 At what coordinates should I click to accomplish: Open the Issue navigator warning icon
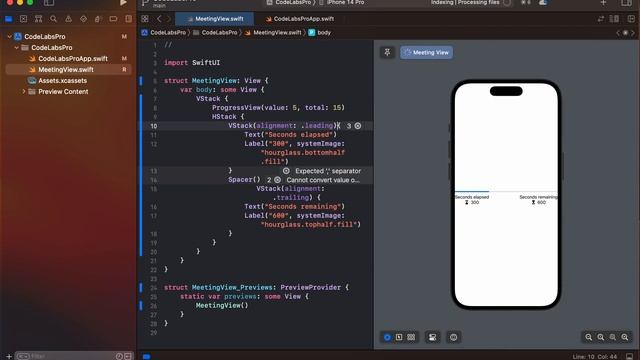(x=69, y=19)
